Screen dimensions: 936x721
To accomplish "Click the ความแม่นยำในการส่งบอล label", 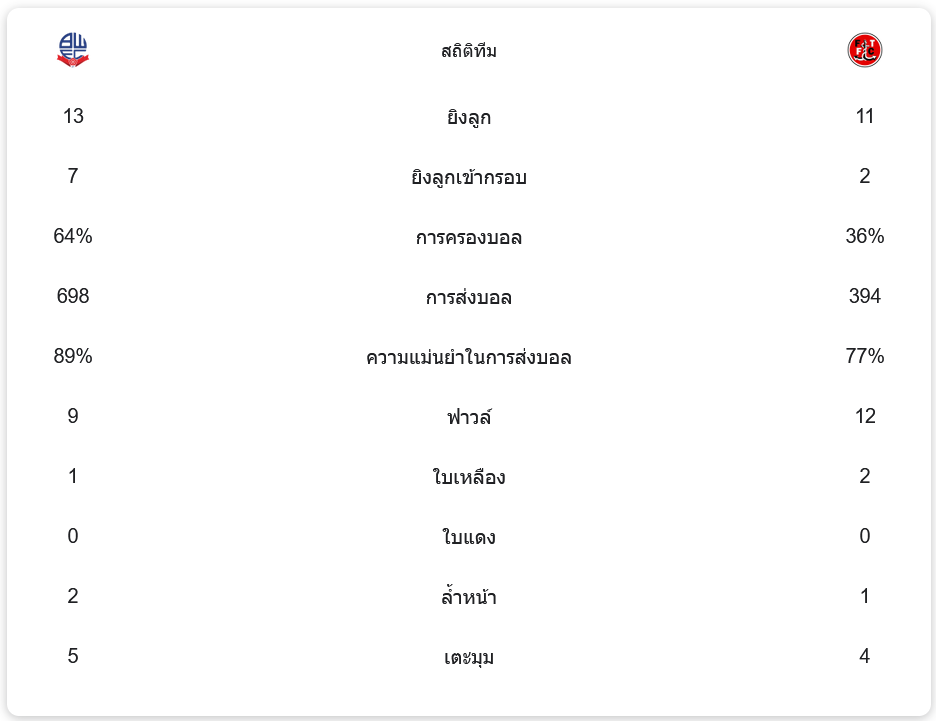I will point(468,357).
